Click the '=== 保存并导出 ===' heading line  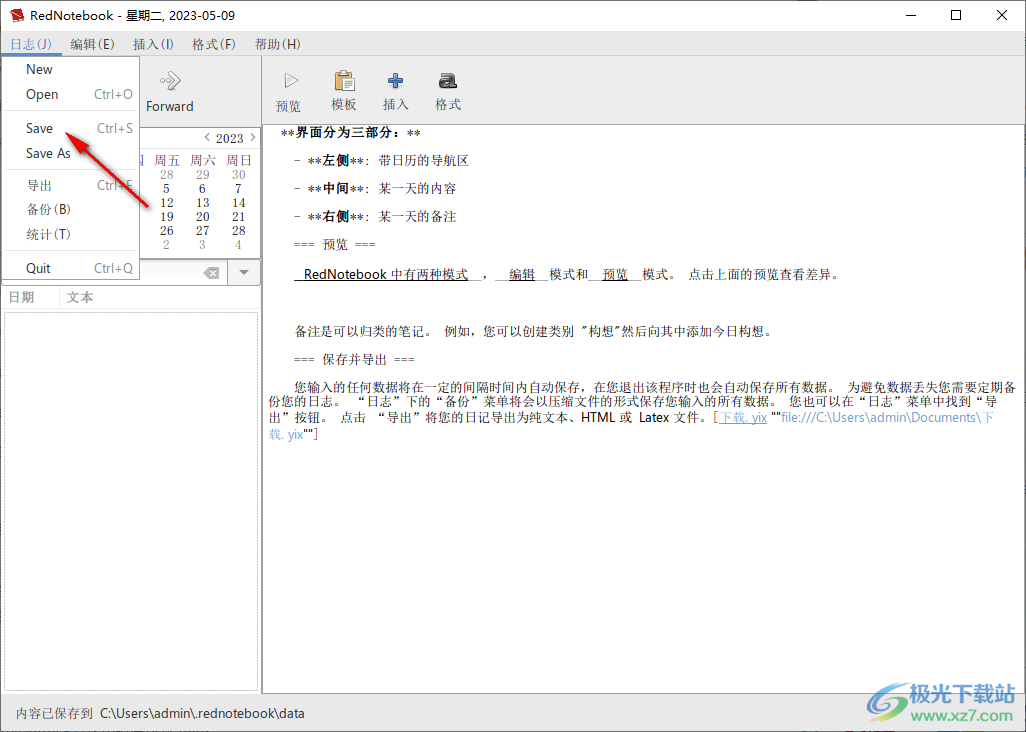pyautogui.click(x=354, y=359)
